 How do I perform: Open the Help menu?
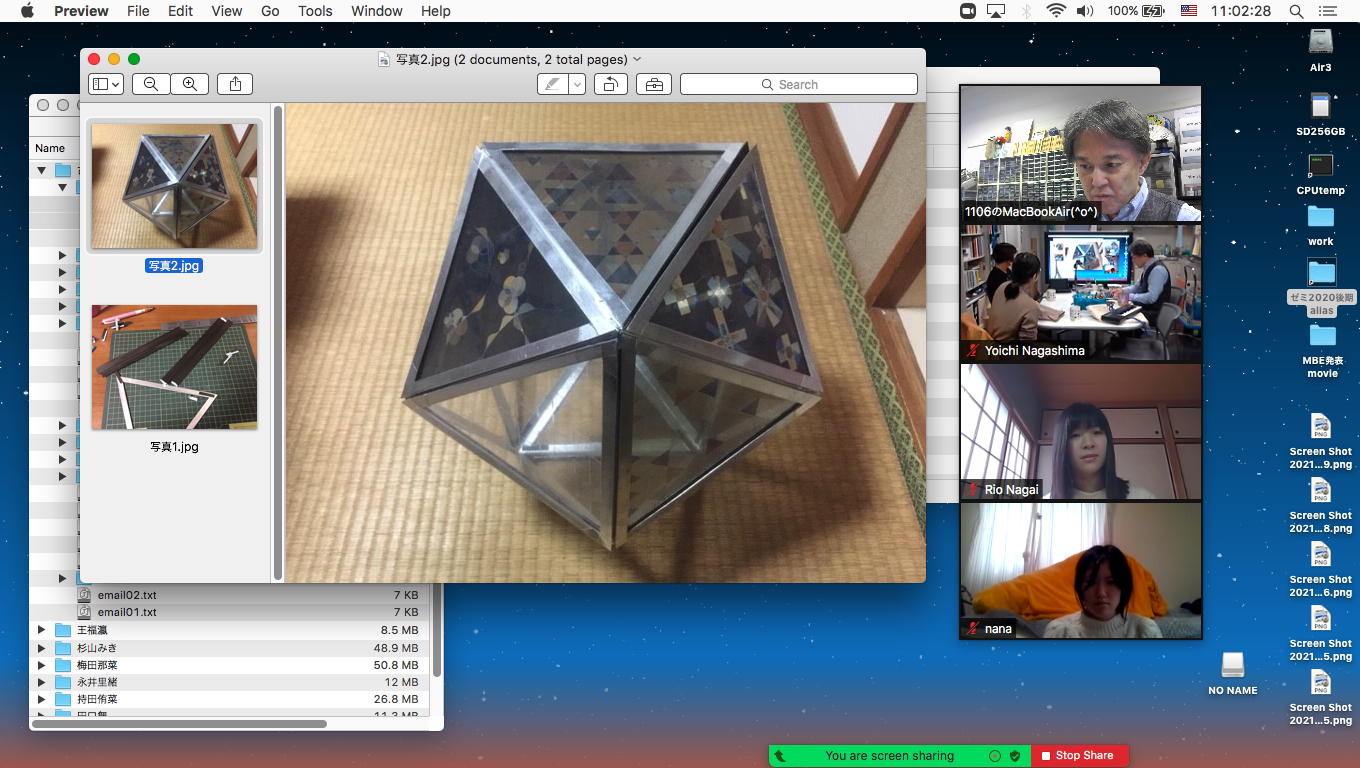pyautogui.click(x=436, y=11)
